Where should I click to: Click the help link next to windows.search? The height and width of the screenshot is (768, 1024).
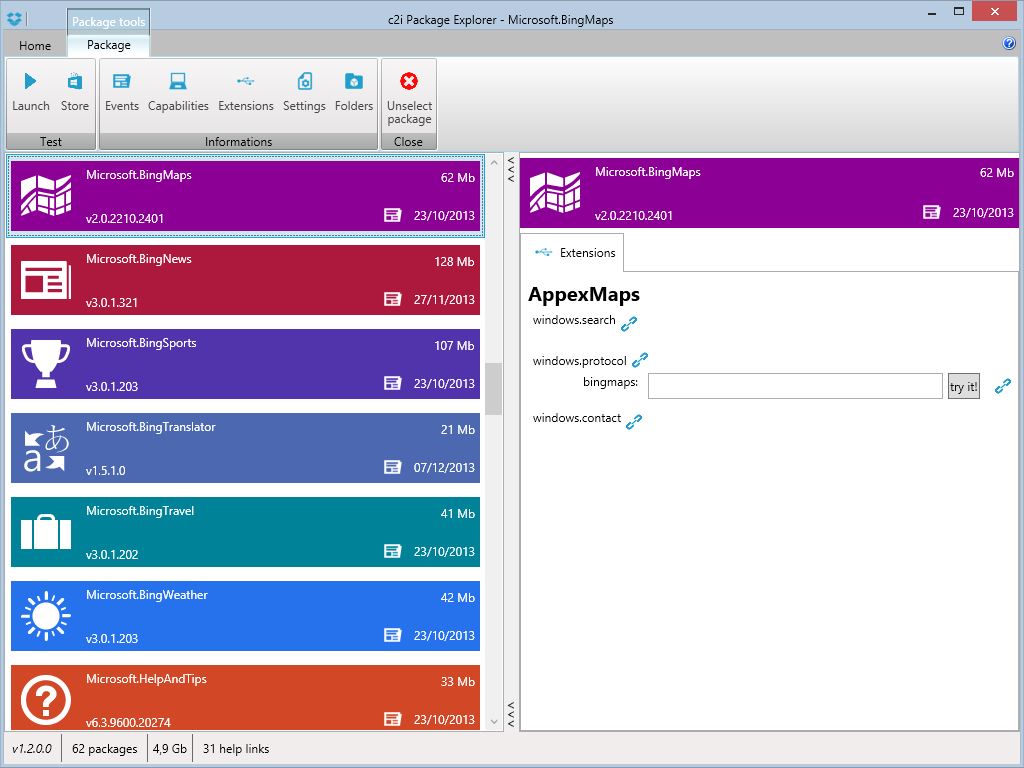click(629, 323)
